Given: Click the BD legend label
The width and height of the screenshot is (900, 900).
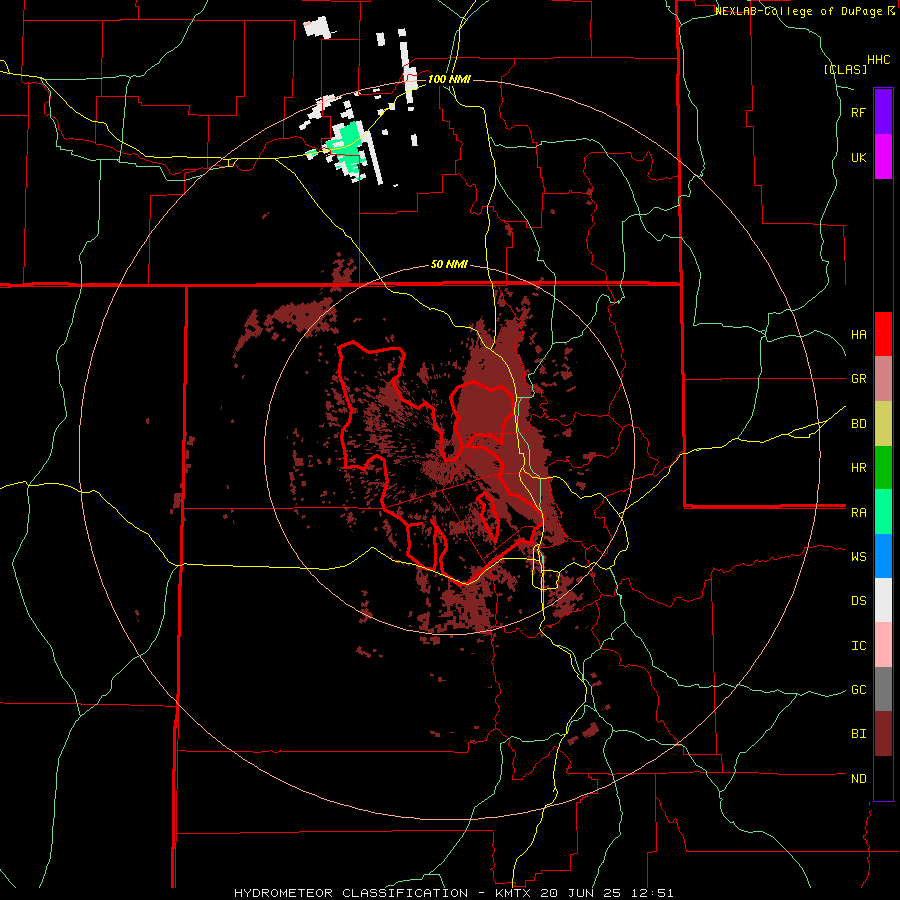Looking at the screenshot, I should (x=858, y=424).
